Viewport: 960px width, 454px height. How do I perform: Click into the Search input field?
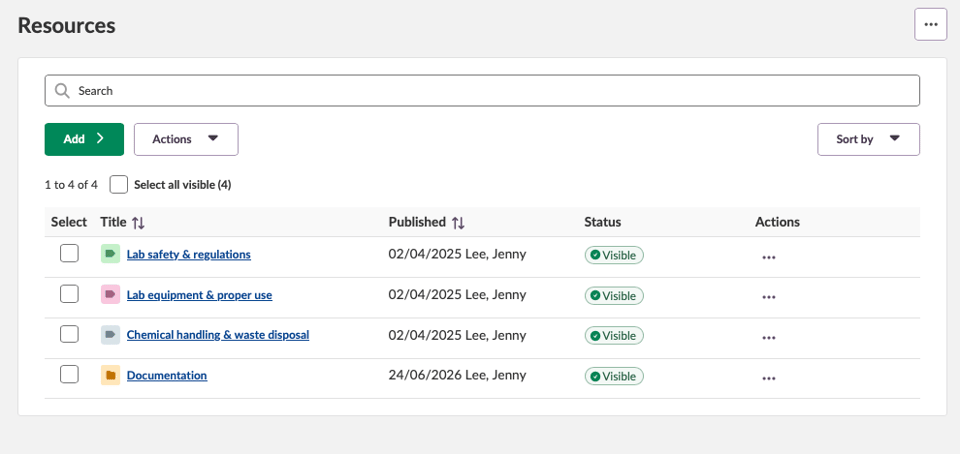[482, 91]
